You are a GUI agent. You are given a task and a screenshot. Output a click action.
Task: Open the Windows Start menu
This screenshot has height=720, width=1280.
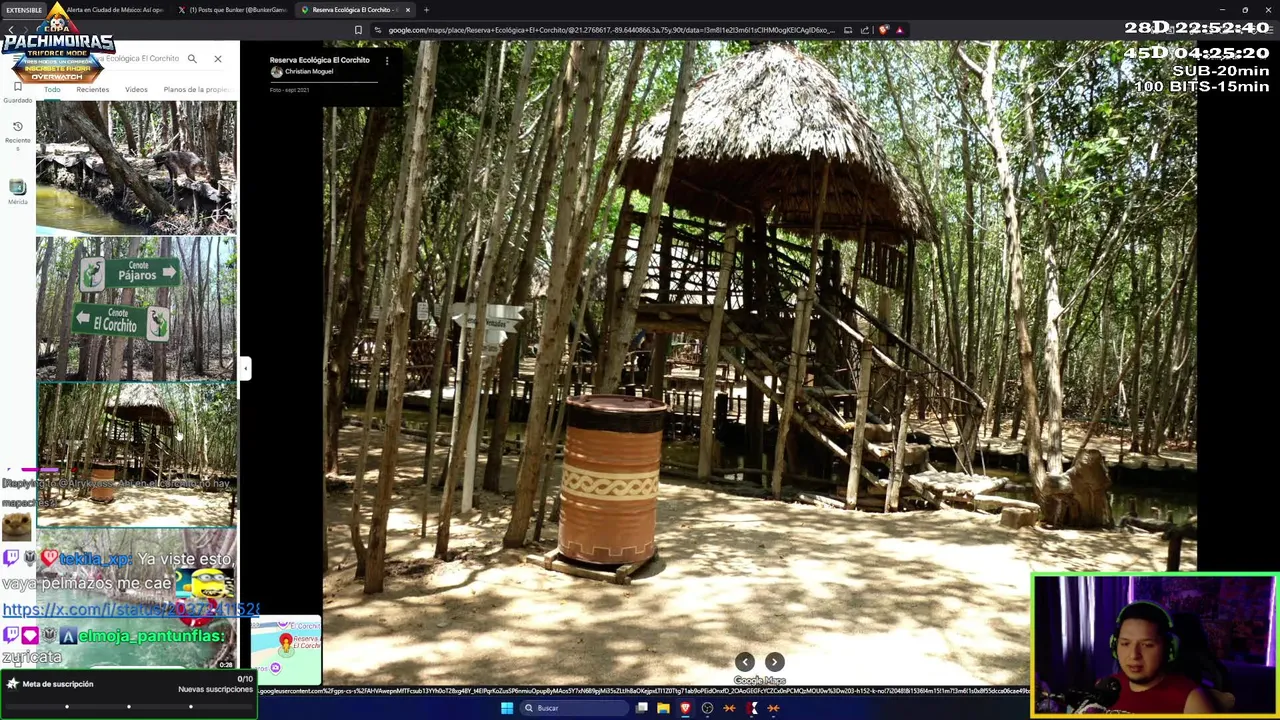pos(507,708)
